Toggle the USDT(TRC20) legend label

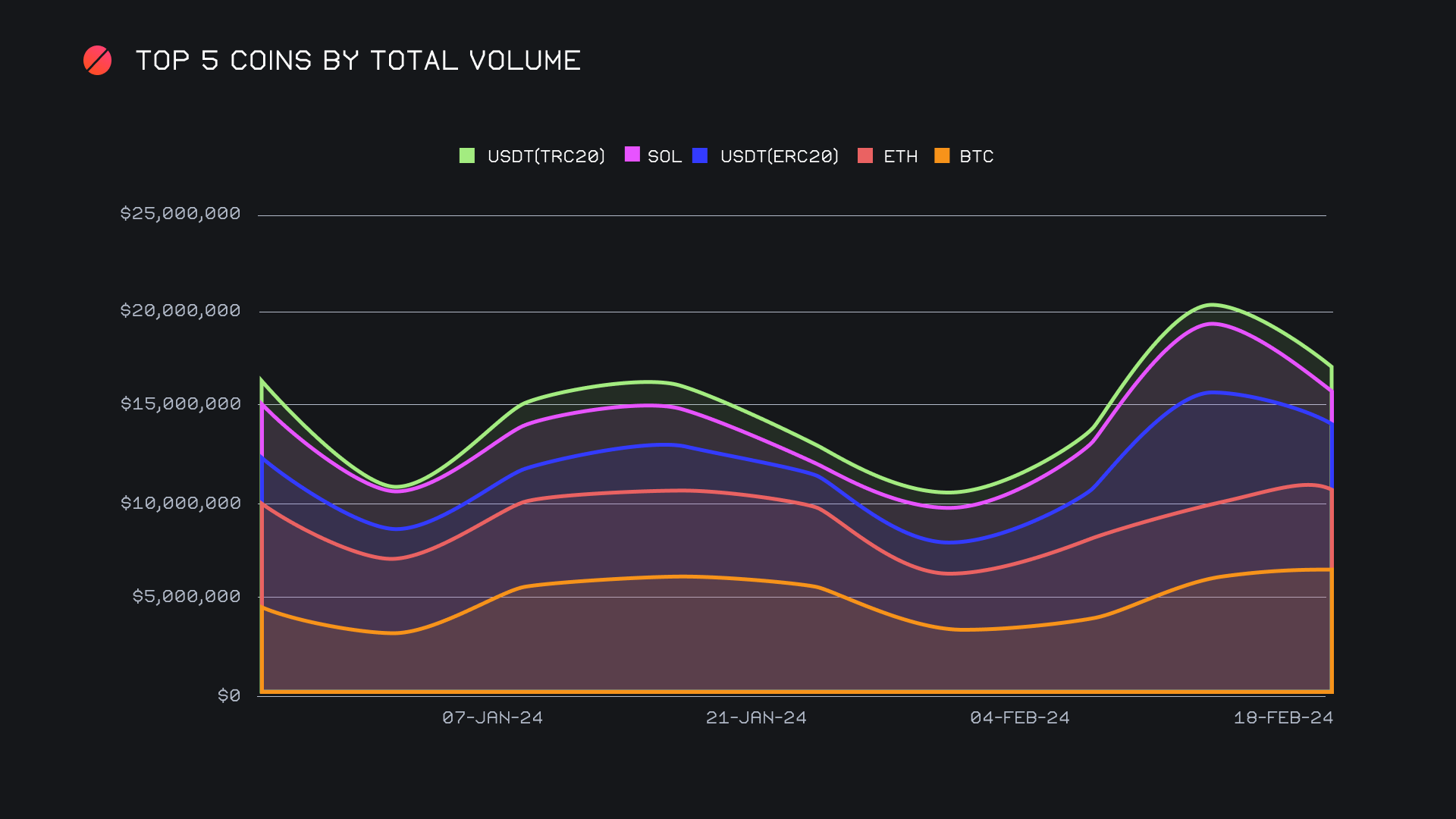coord(546,156)
